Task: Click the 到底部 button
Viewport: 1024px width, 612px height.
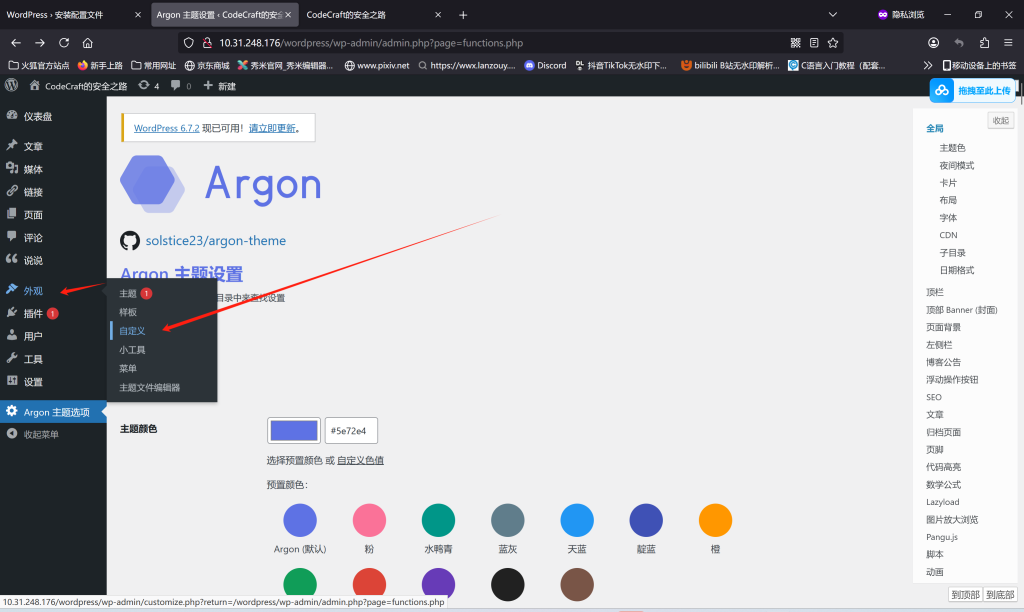Action: [x=1000, y=594]
